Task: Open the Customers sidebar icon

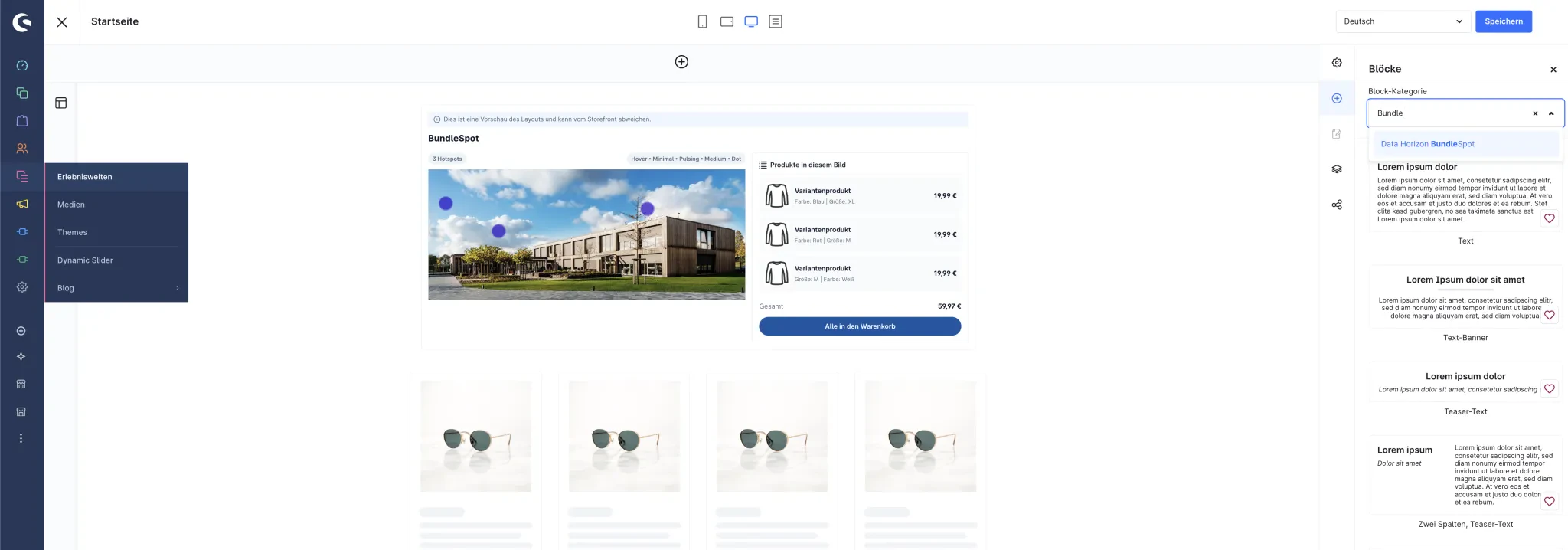Action: click(22, 149)
